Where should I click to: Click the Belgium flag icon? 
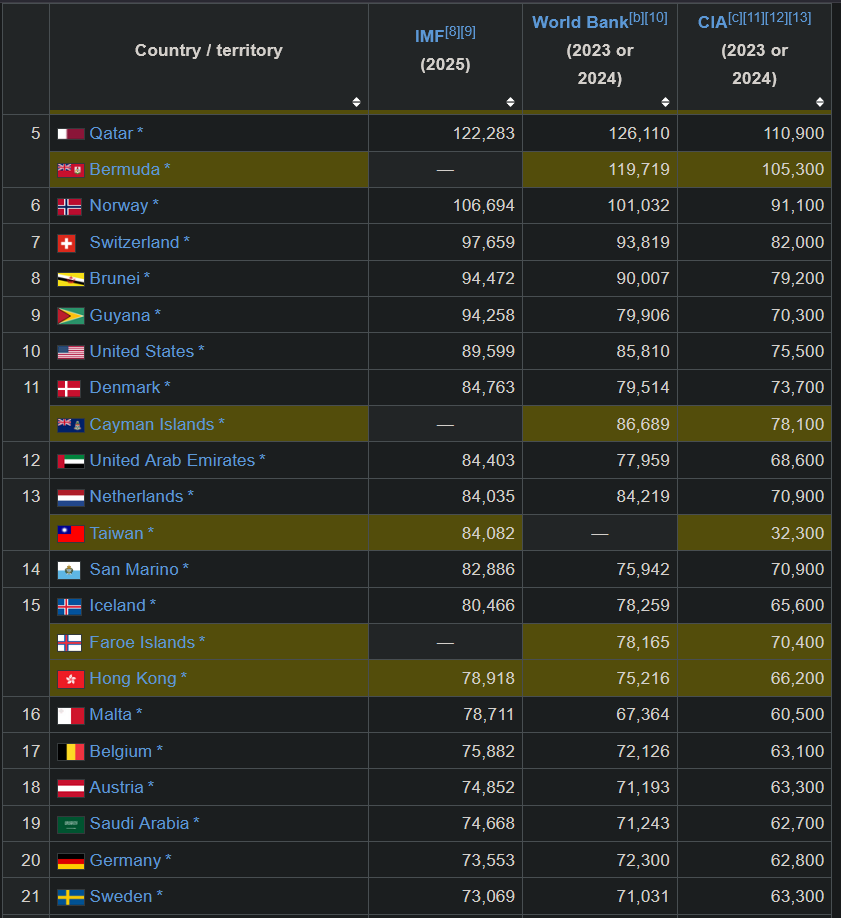click(x=71, y=752)
